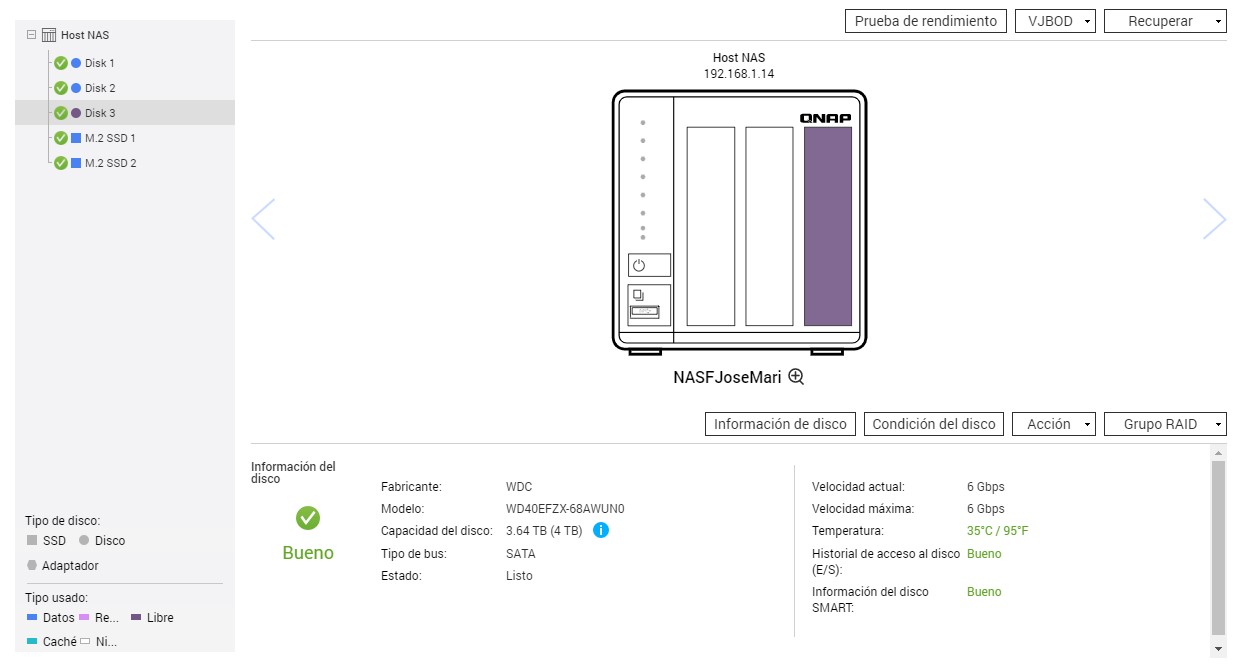Click the Condición del disco button
1247x665 pixels.
934,424
